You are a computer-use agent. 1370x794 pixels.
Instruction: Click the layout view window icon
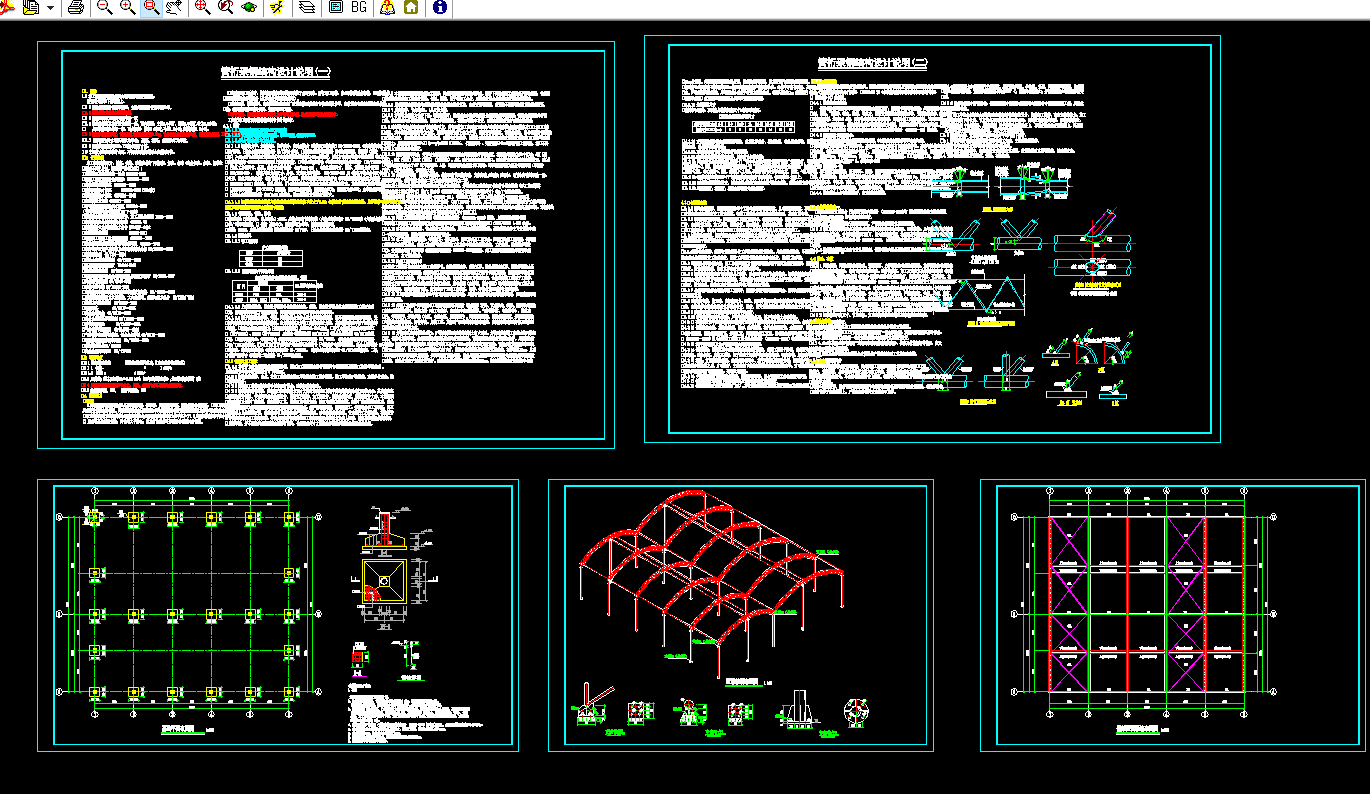[335, 7]
